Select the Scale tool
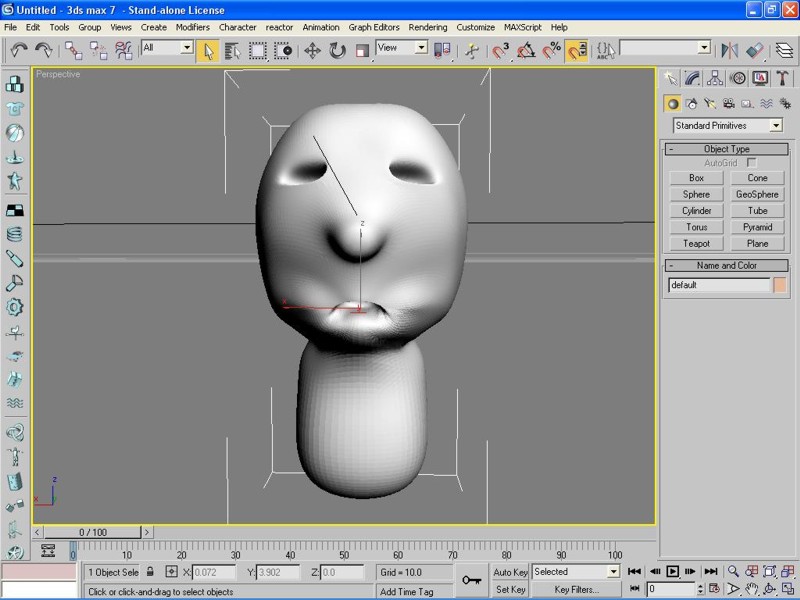The width and height of the screenshot is (800, 600). [362, 51]
